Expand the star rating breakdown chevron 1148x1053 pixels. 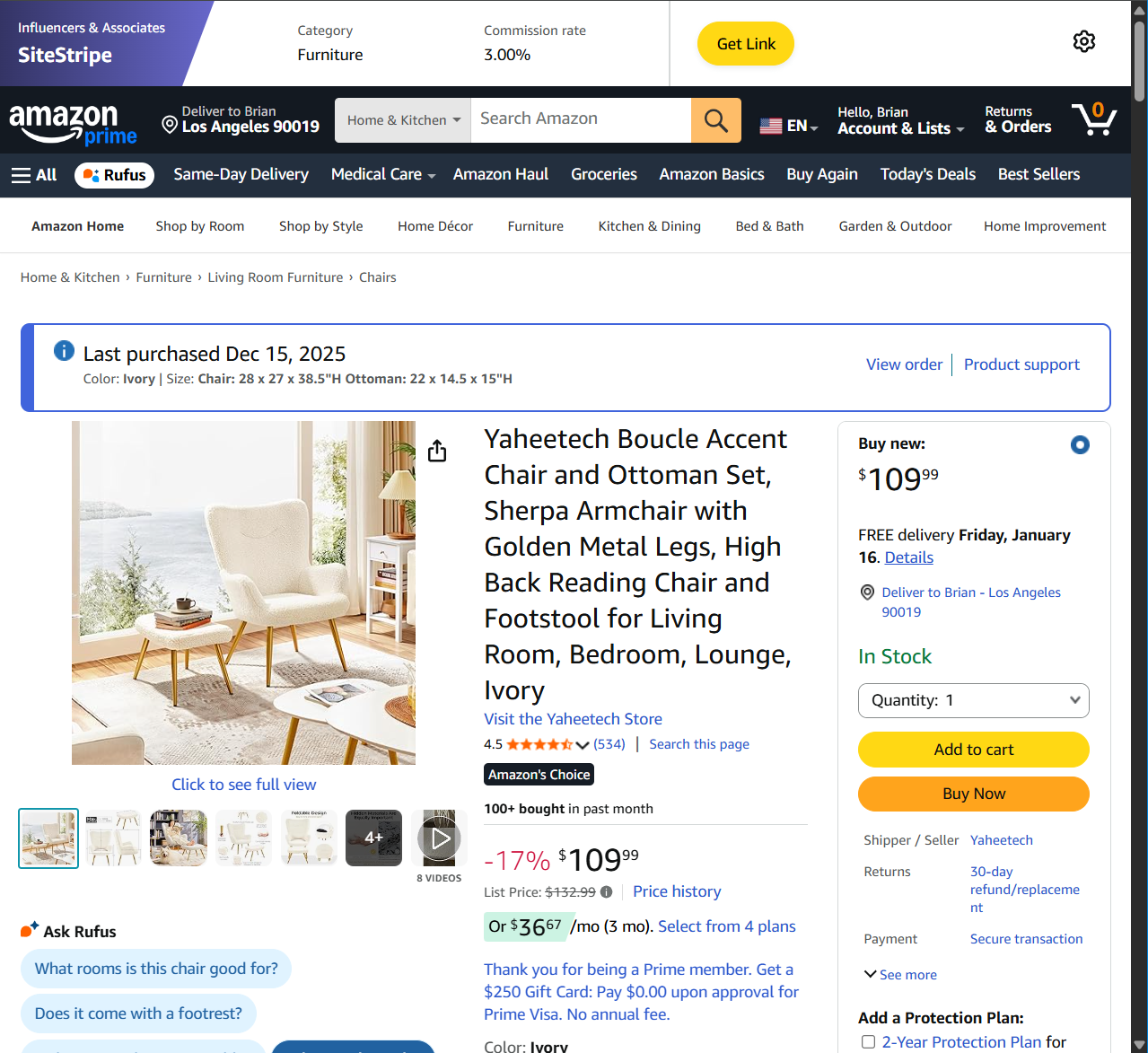tap(583, 745)
